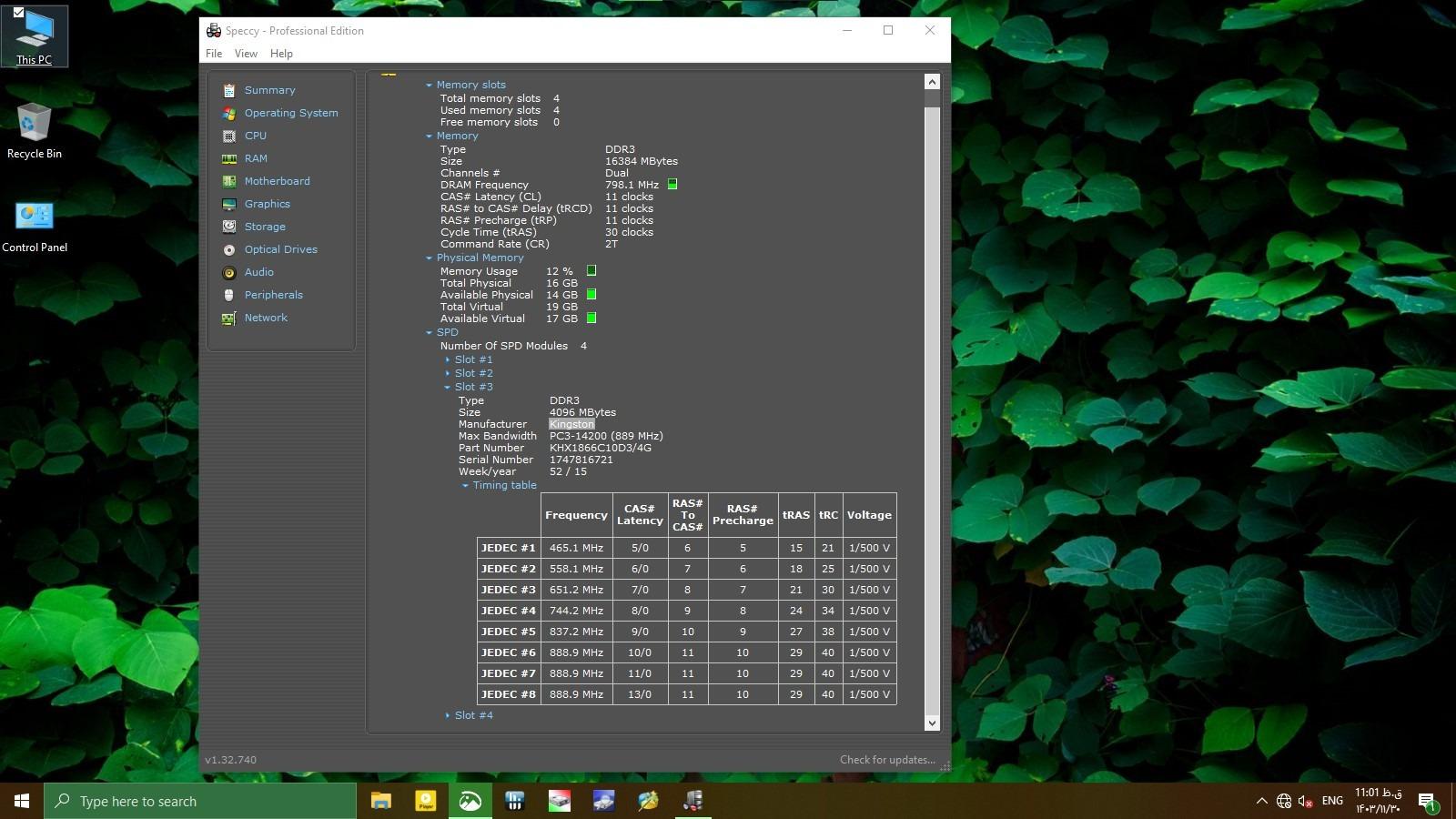Click the Optical Drives disc icon
Viewport: 1456px width, 819px height.
tap(229, 249)
